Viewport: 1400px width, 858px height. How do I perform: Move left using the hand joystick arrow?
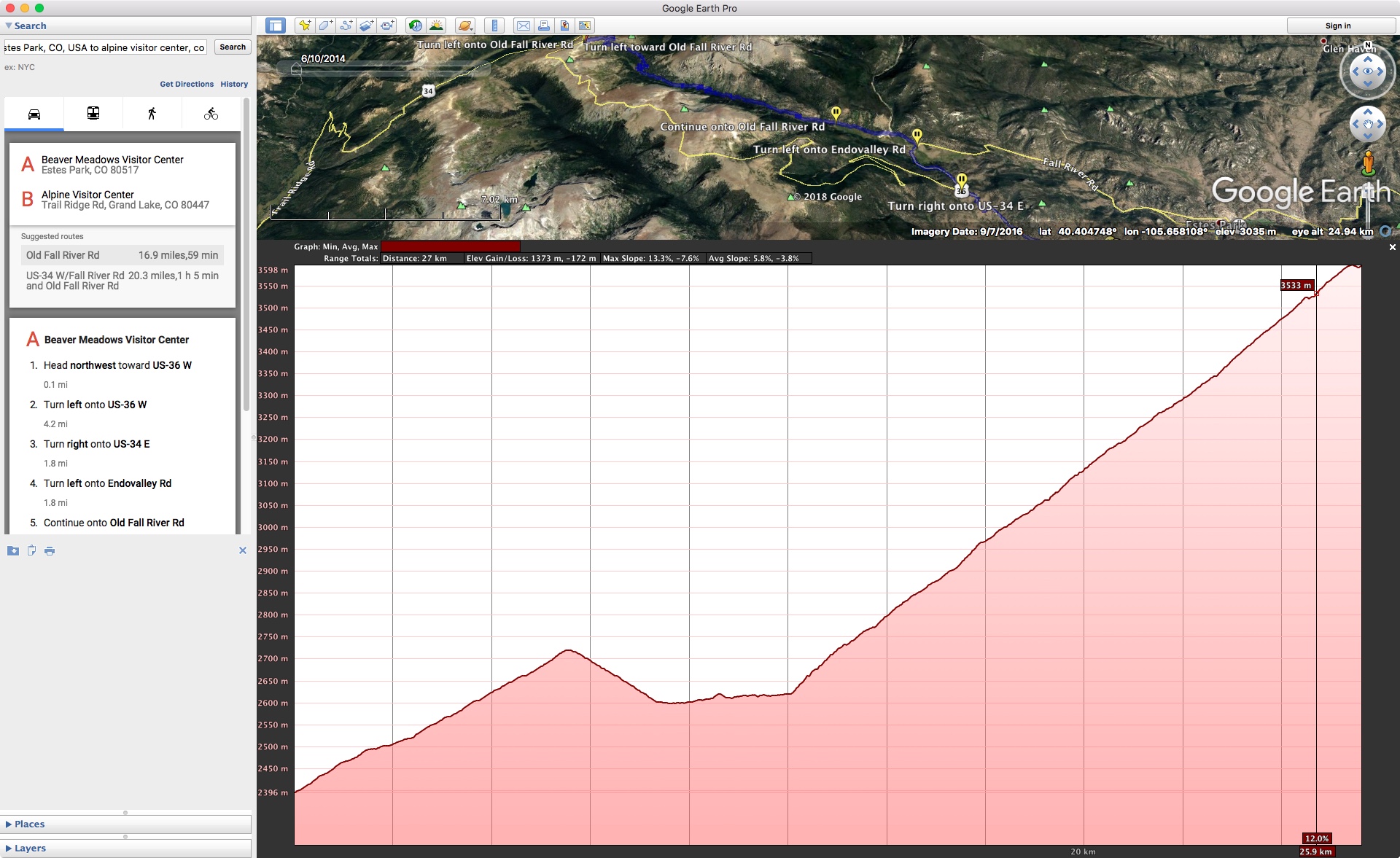1356,124
